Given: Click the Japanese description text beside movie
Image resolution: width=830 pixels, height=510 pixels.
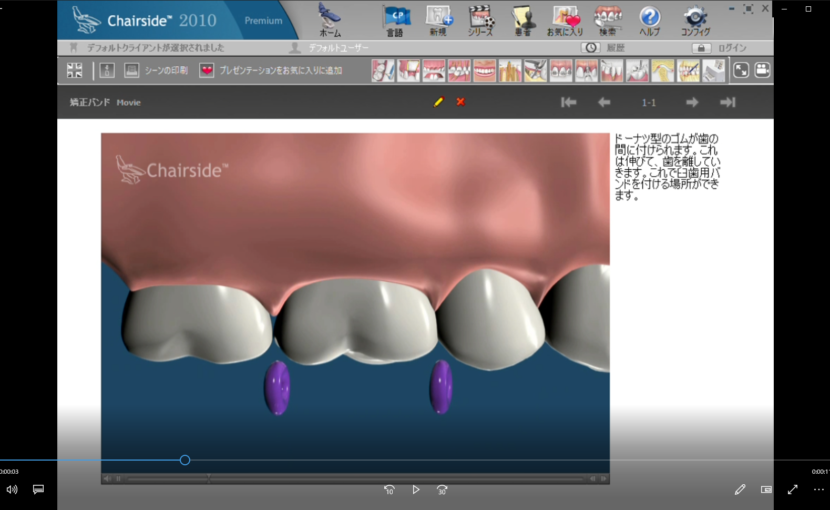Looking at the screenshot, I should 667,167.
